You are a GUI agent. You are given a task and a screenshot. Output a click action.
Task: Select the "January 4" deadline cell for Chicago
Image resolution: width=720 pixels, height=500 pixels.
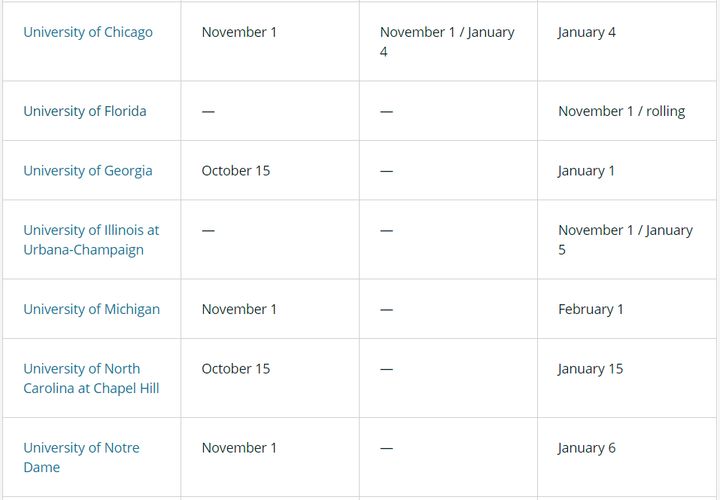coord(587,32)
